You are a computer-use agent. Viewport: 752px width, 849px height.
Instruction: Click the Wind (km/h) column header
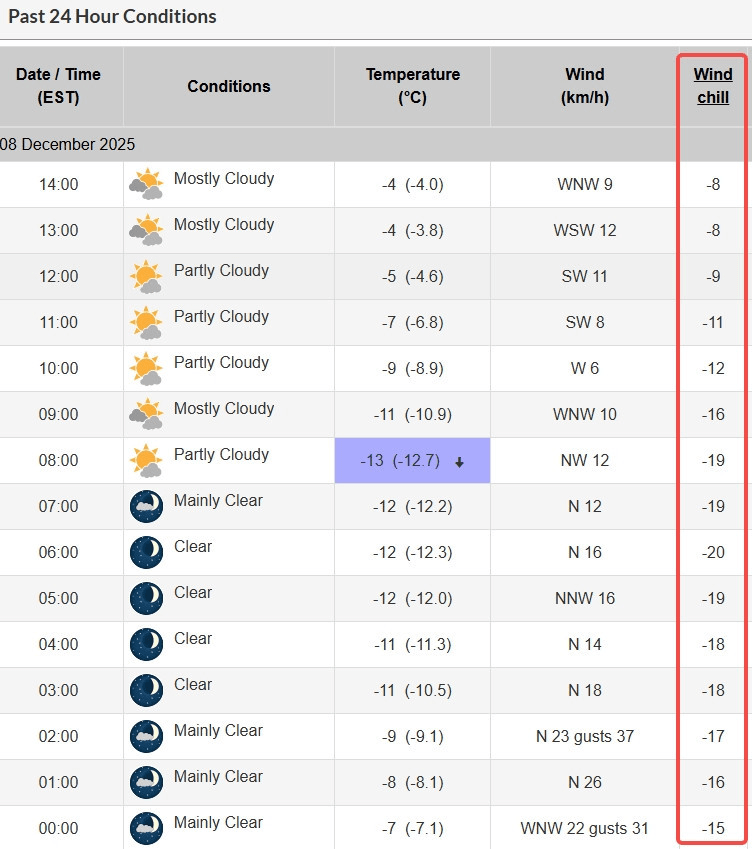coord(584,86)
